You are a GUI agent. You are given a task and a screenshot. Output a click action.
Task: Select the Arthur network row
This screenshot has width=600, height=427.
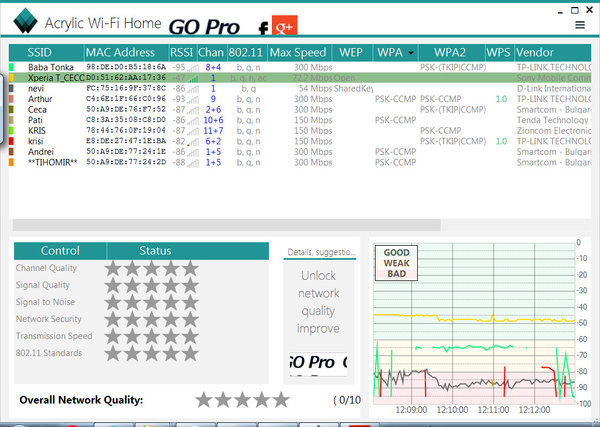pyautogui.click(x=300, y=99)
